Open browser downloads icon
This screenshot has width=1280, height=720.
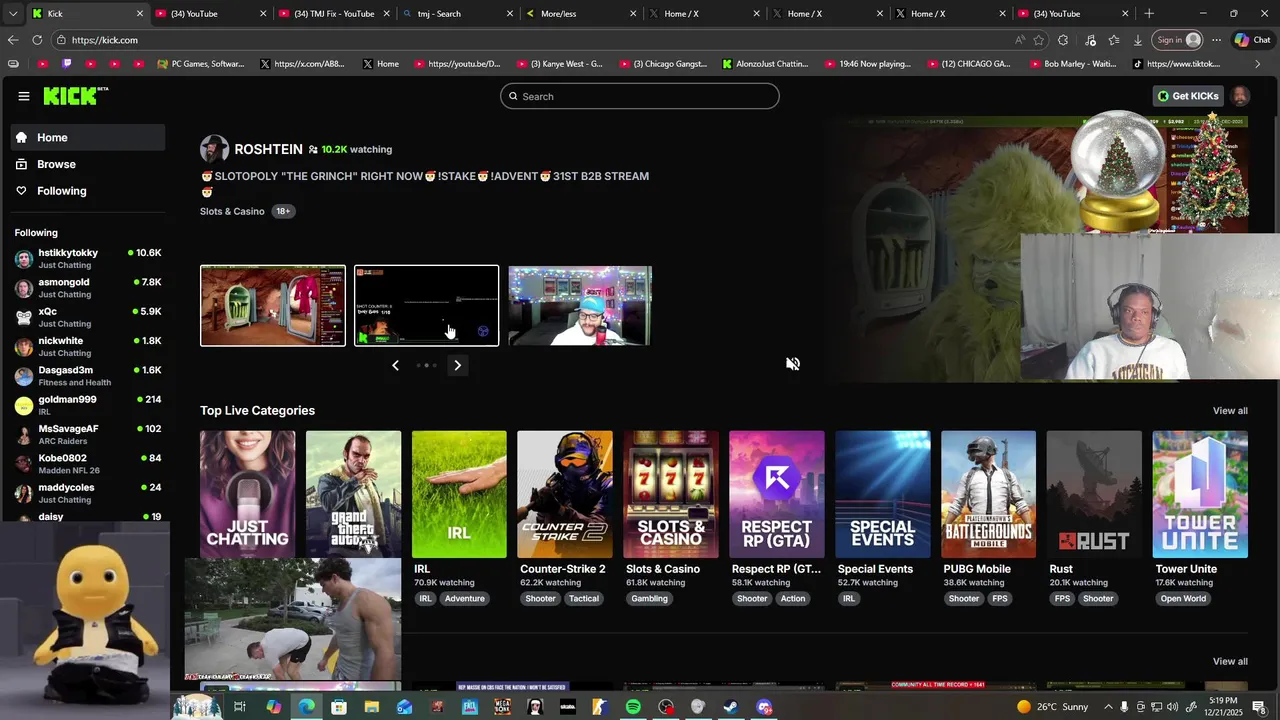[x=1138, y=40]
